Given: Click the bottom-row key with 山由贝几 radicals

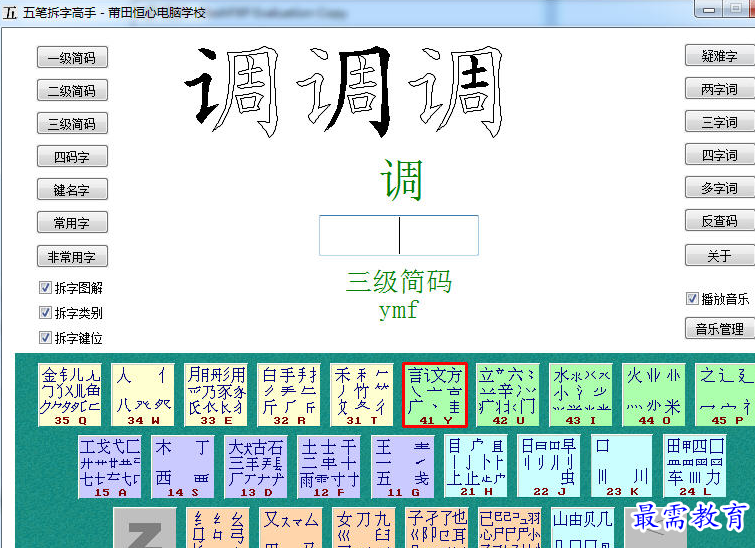Looking at the screenshot, I should [x=583, y=528].
